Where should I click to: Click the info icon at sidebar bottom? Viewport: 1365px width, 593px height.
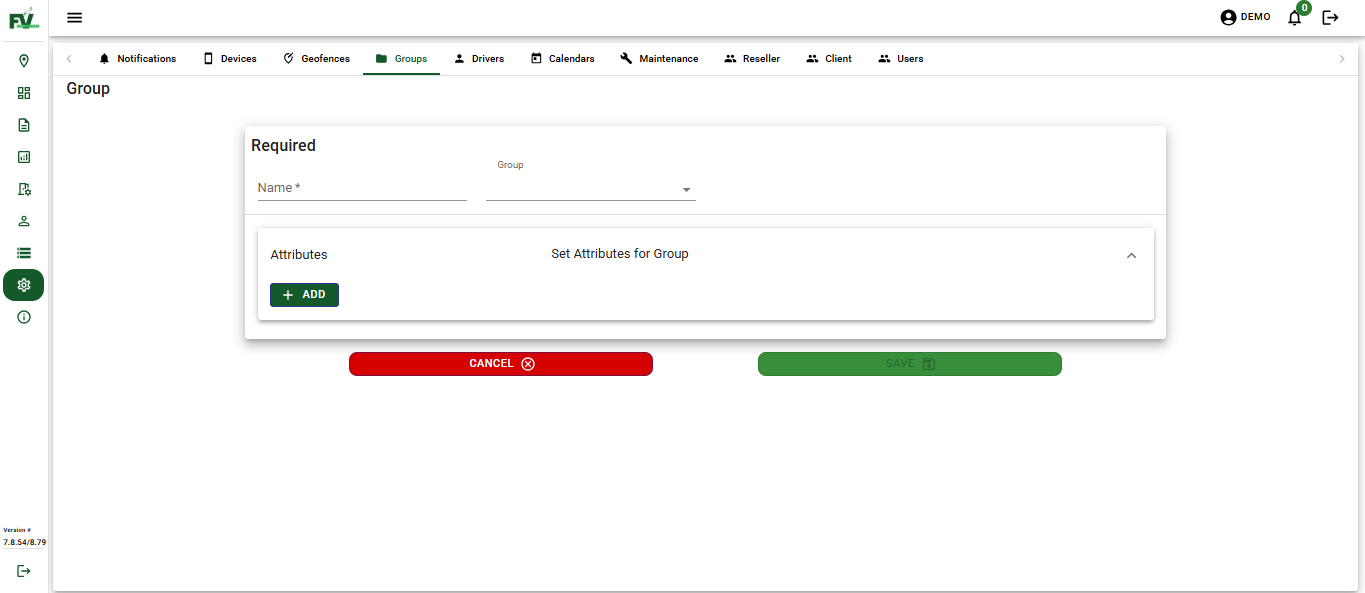click(x=23, y=317)
